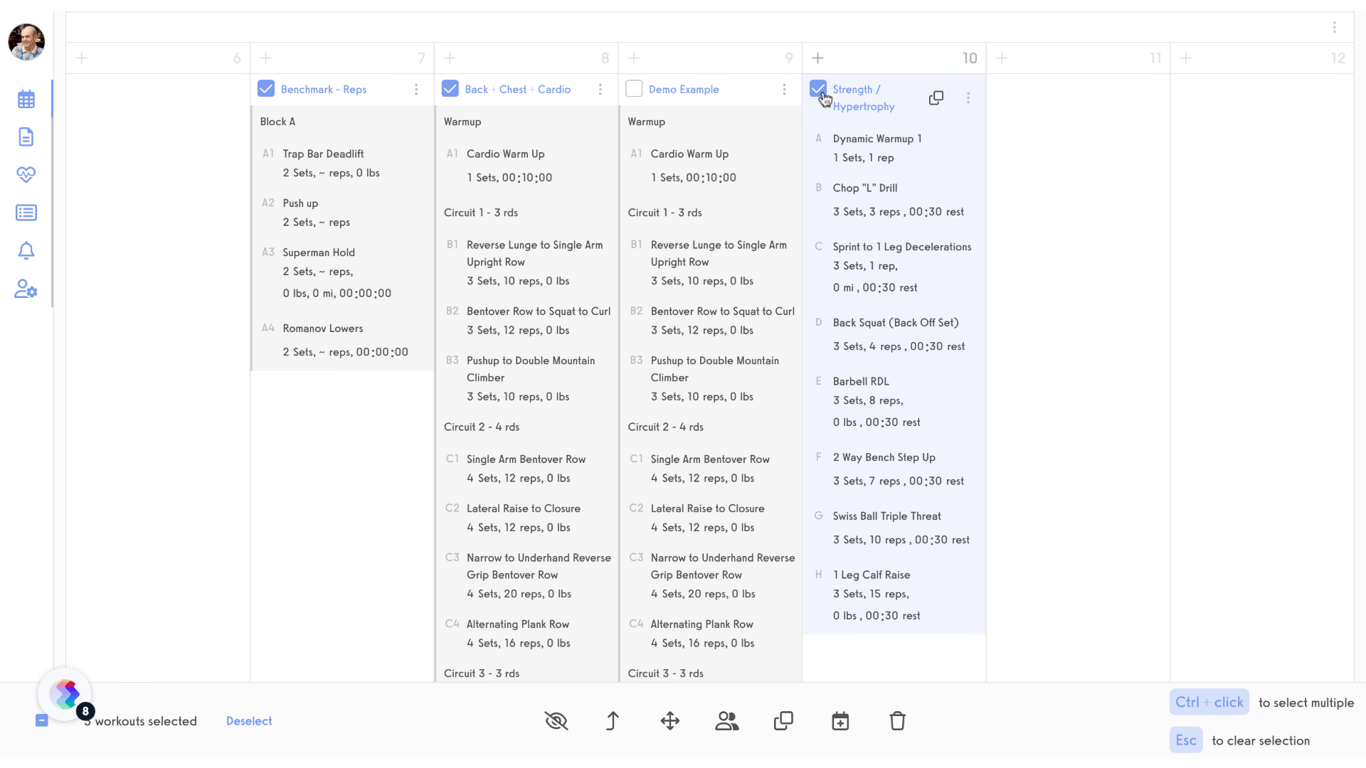
Task: Click the Deselect link
Action: coord(249,721)
